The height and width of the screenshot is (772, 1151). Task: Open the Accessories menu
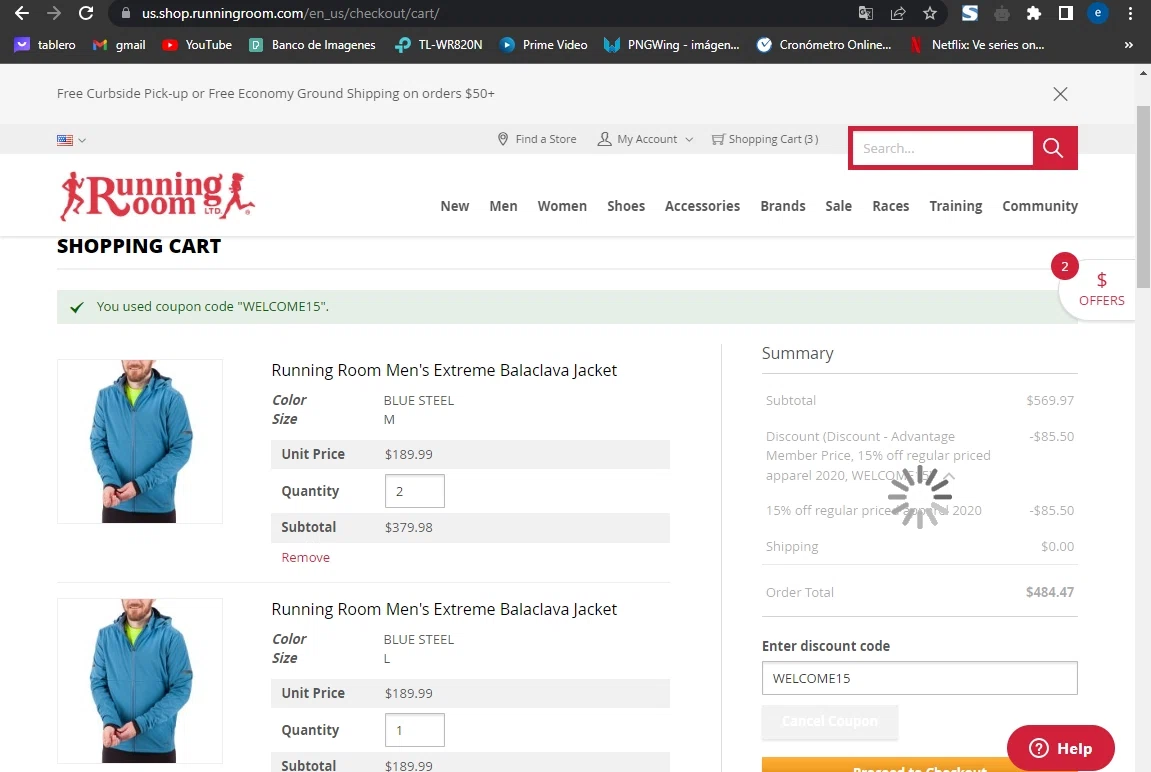702,206
